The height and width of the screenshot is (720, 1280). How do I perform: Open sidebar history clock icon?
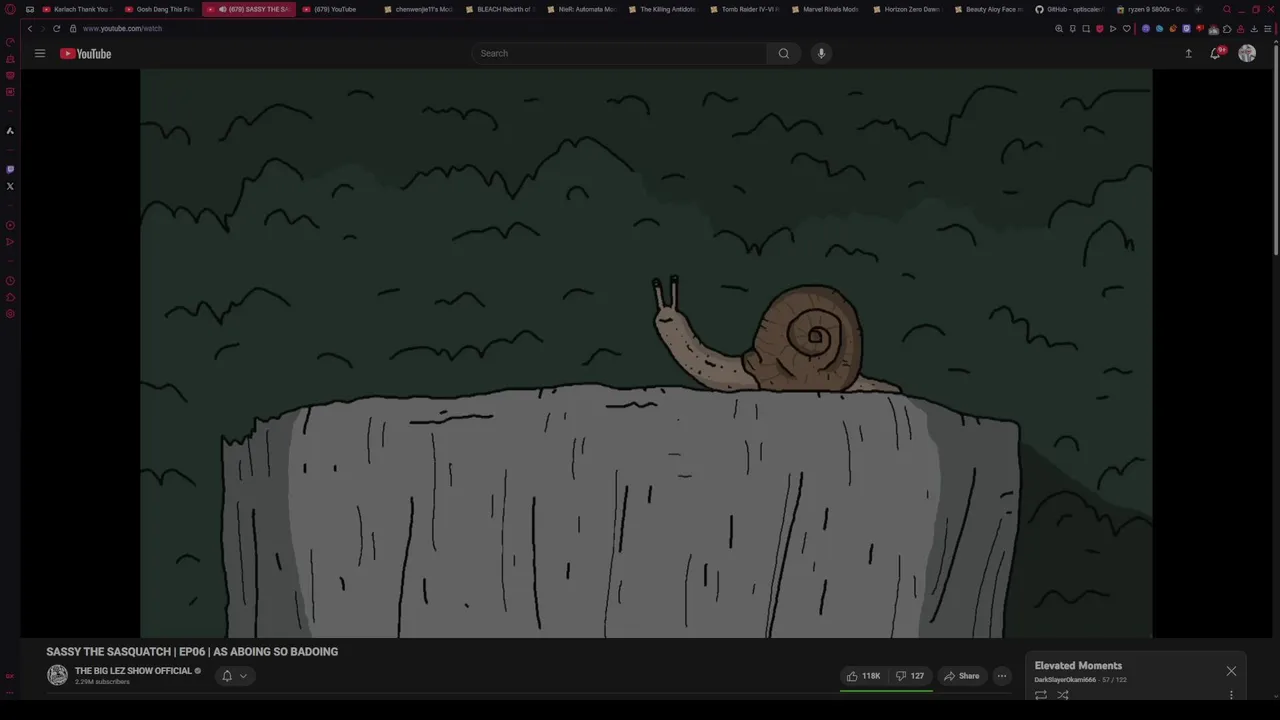[10, 281]
